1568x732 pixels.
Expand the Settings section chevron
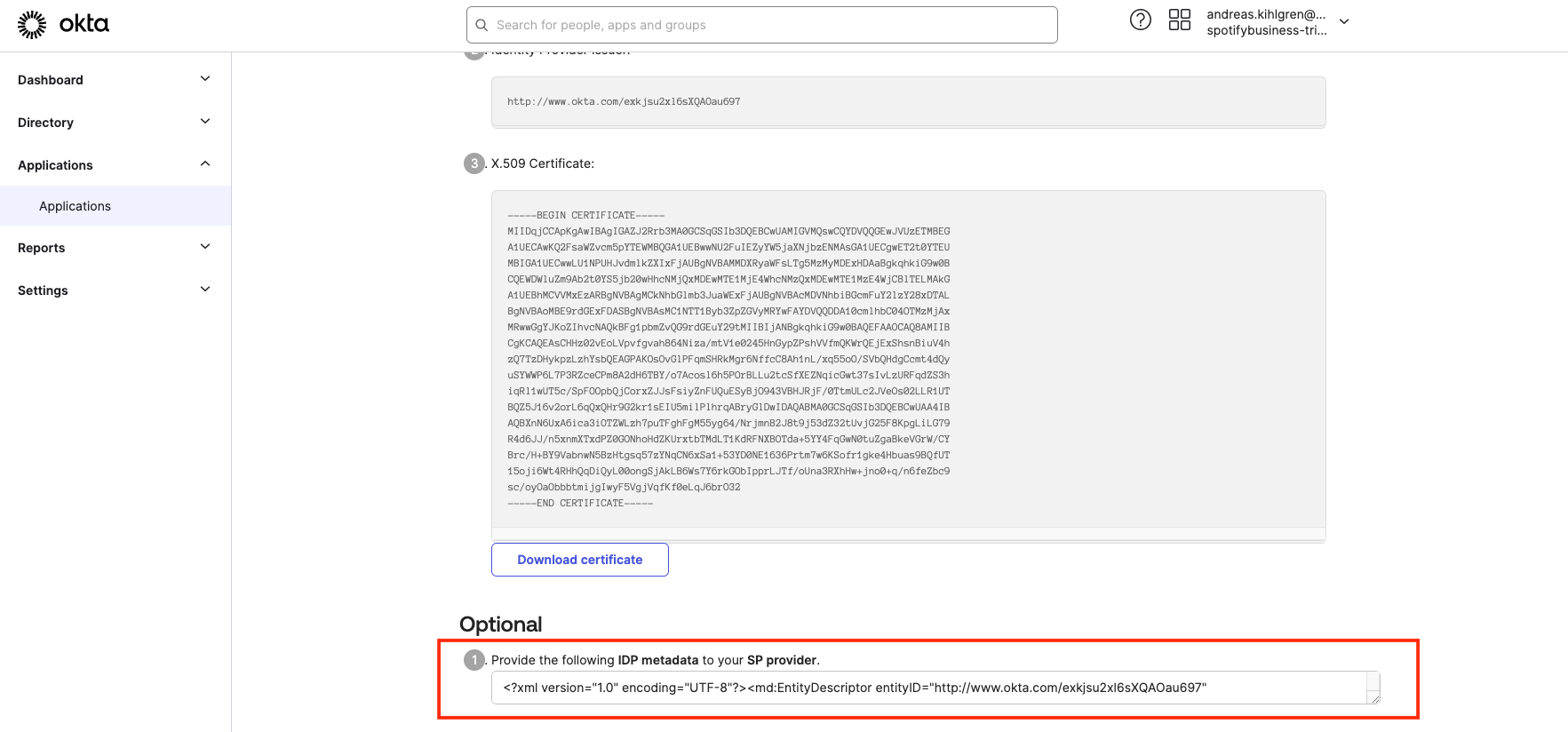click(205, 290)
